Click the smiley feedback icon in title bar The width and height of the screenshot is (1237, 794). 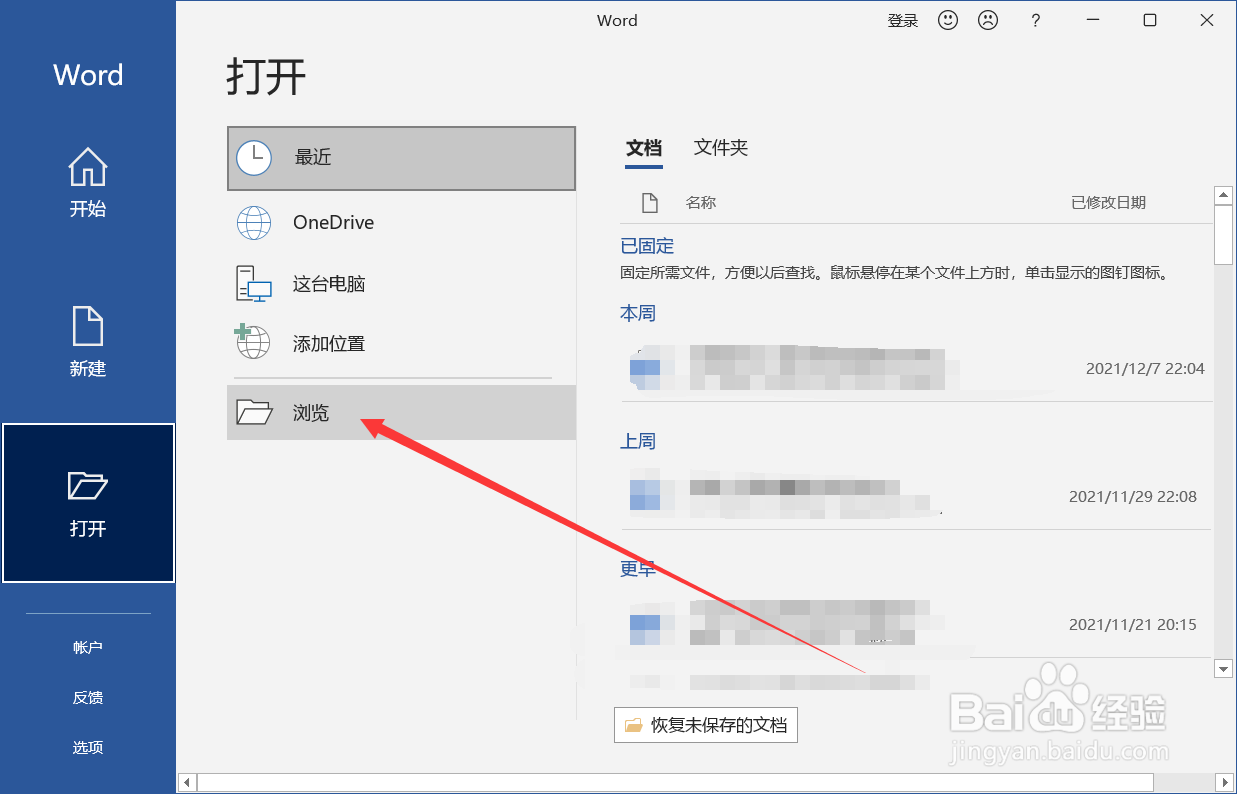point(947,19)
